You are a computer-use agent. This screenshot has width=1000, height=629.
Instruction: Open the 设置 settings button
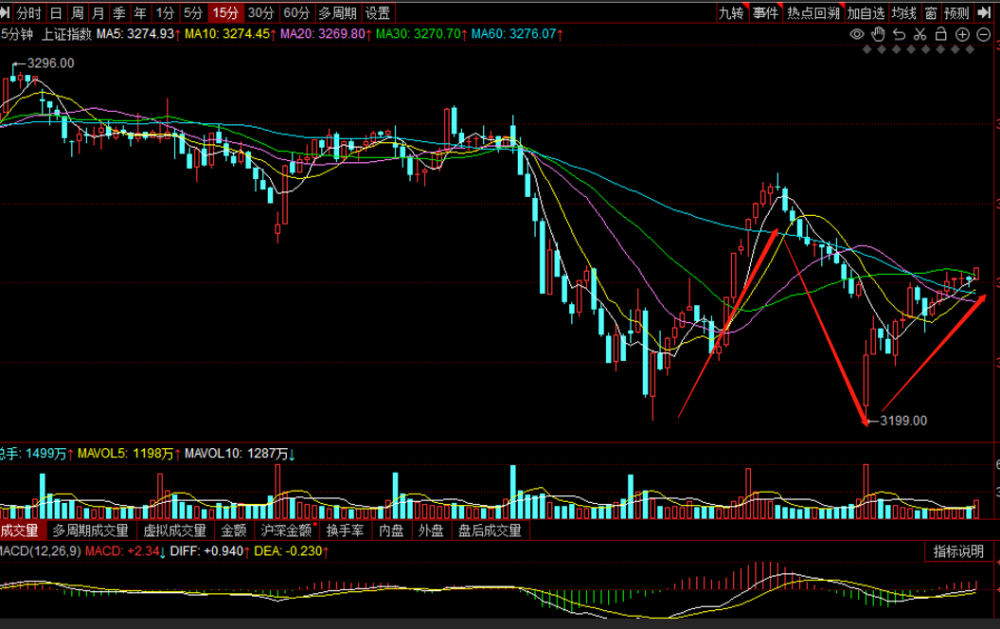click(378, 13)
